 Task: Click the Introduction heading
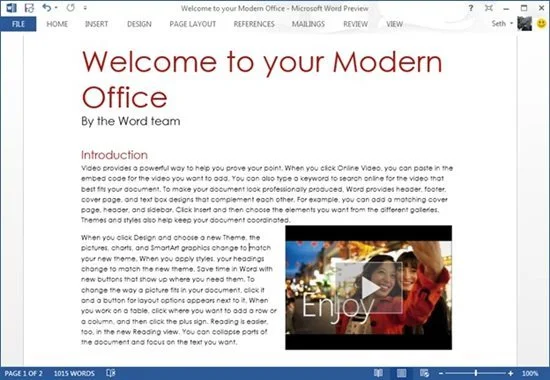point(114,155)
